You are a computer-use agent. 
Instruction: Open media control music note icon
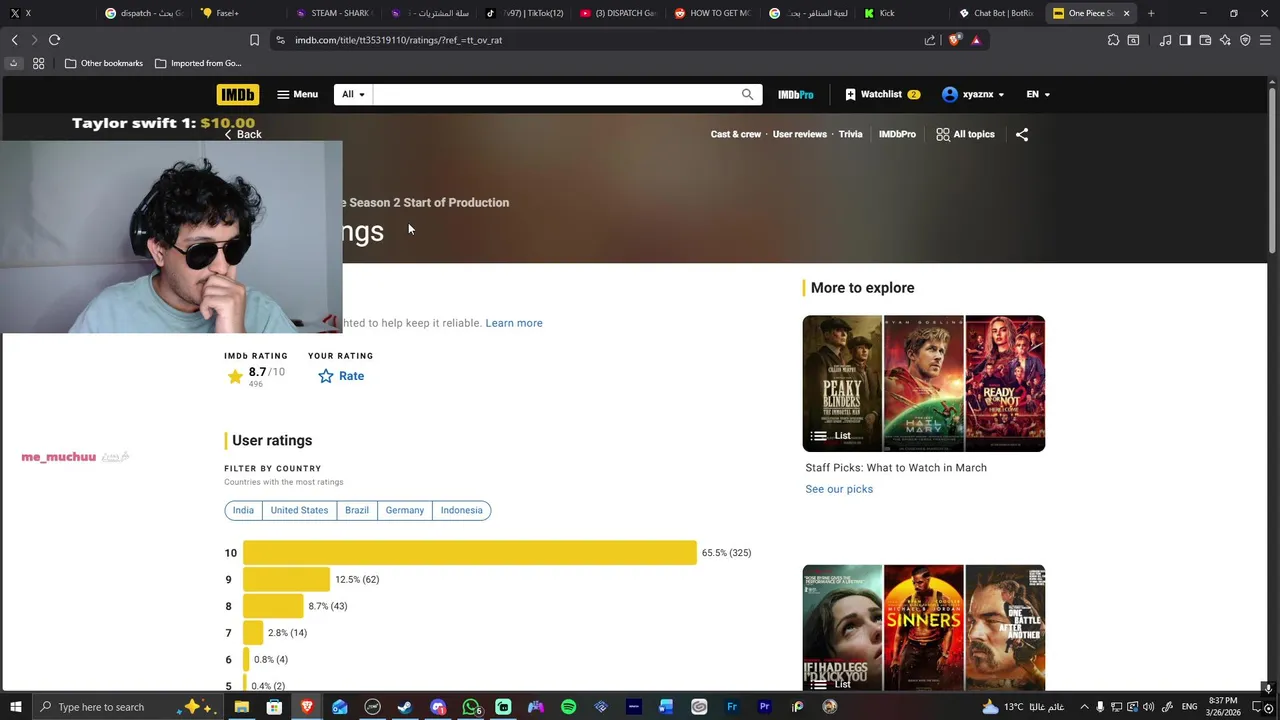tap(1165, 40)
